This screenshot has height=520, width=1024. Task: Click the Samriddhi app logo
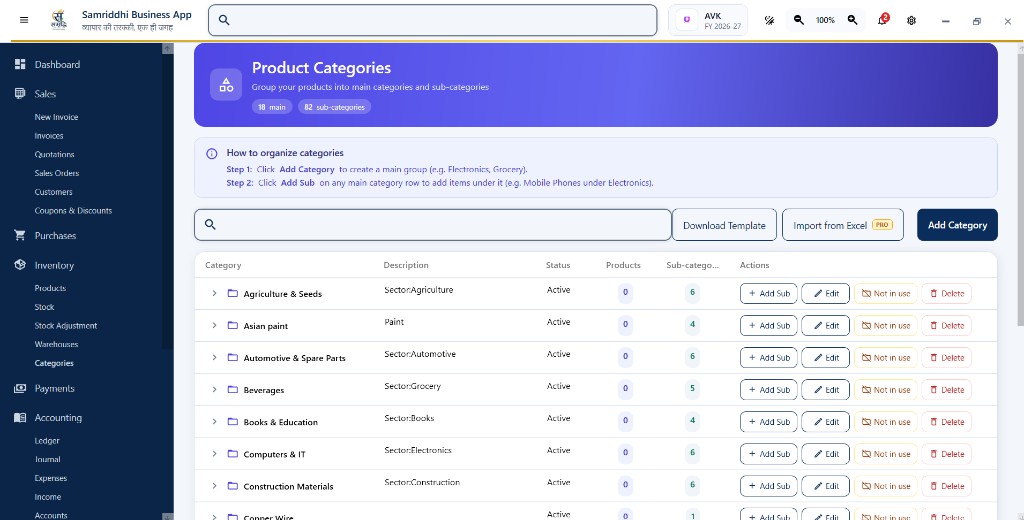[59, 20]
